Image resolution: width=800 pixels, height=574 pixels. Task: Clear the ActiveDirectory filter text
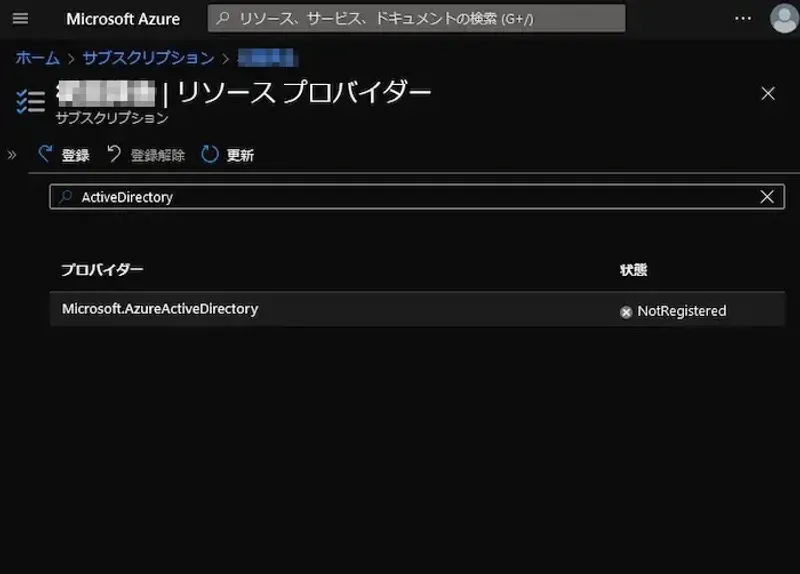click(x=767, y=197)
